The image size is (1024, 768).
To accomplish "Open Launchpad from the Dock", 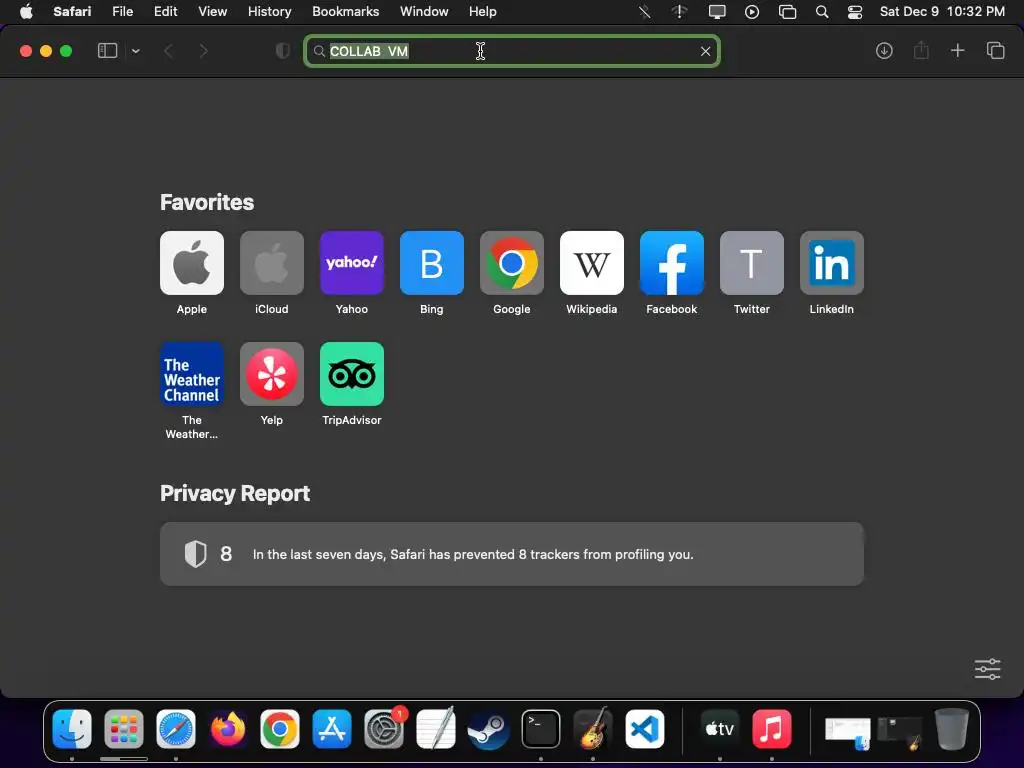I will 123,728.
